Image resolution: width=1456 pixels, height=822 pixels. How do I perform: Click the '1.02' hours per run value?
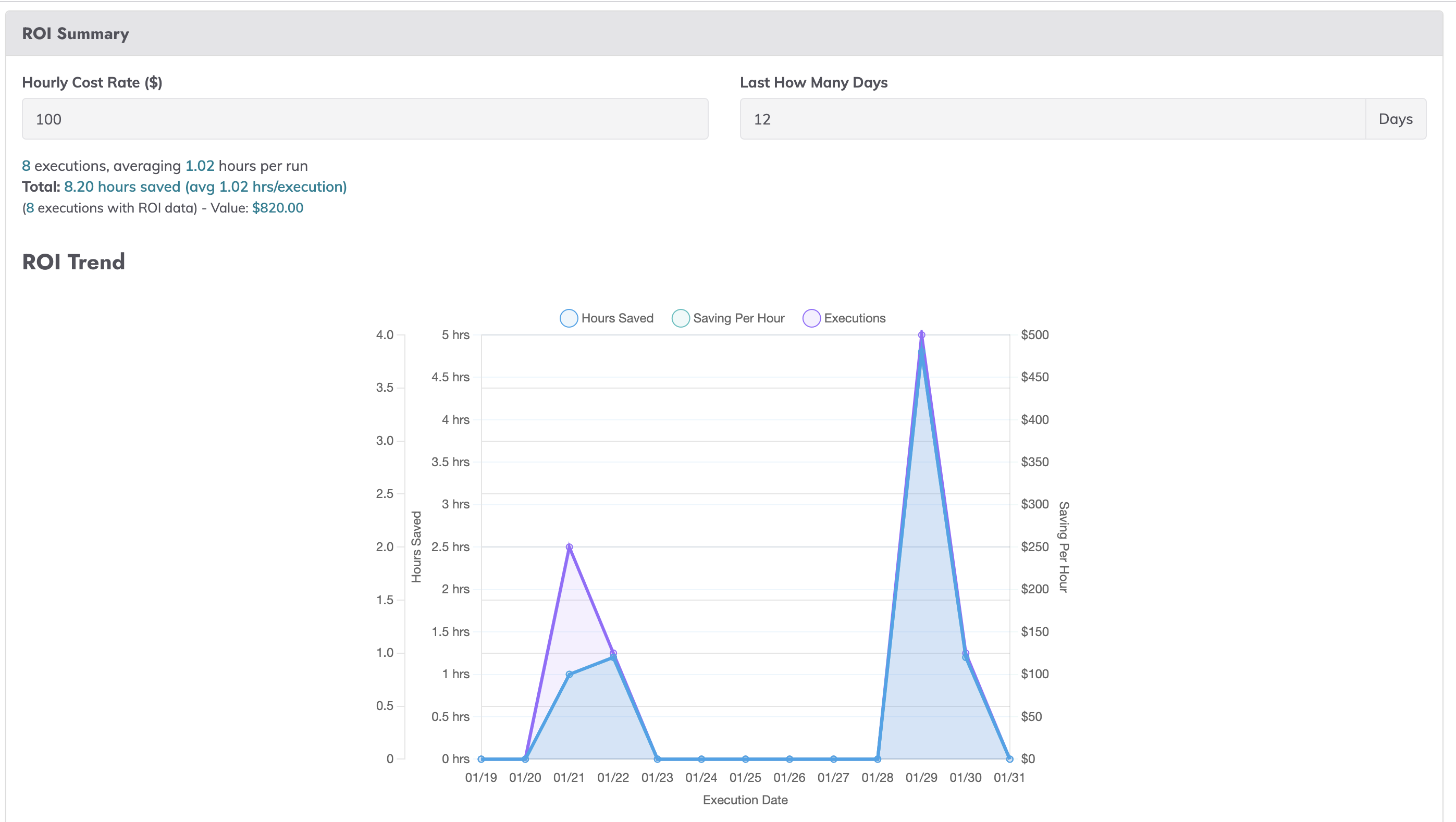tap(200, 166)
